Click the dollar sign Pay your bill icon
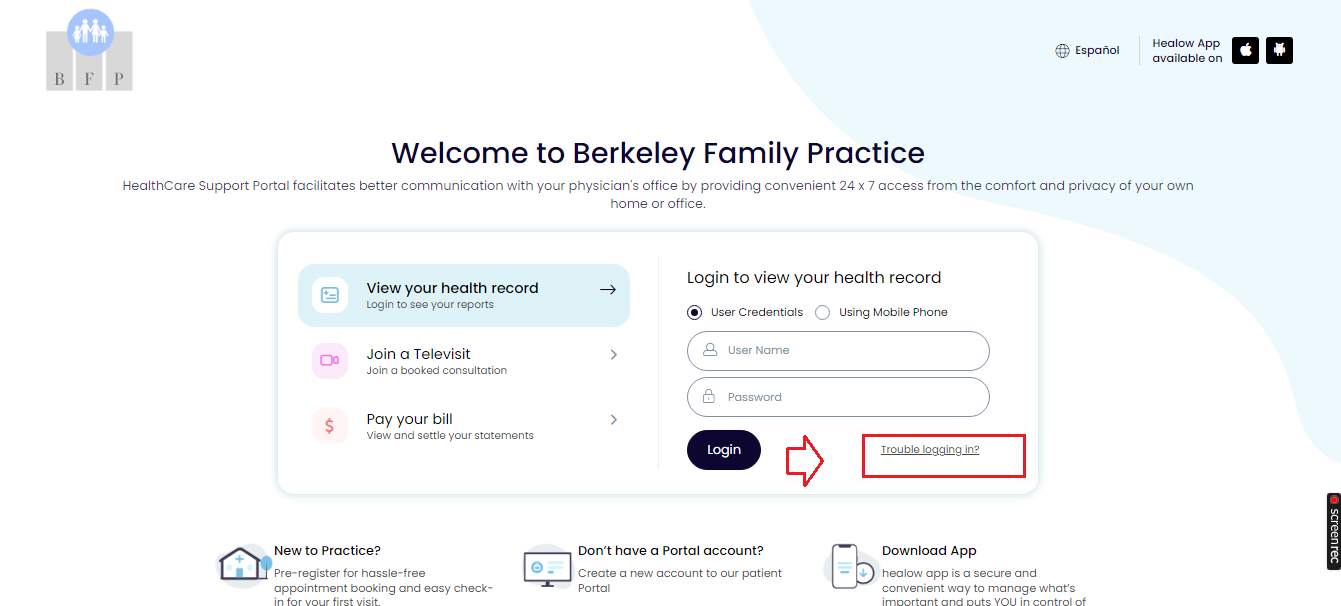The height and width of the screenshot is (606, 1341). pyautogui.click(x=329, y=425)
